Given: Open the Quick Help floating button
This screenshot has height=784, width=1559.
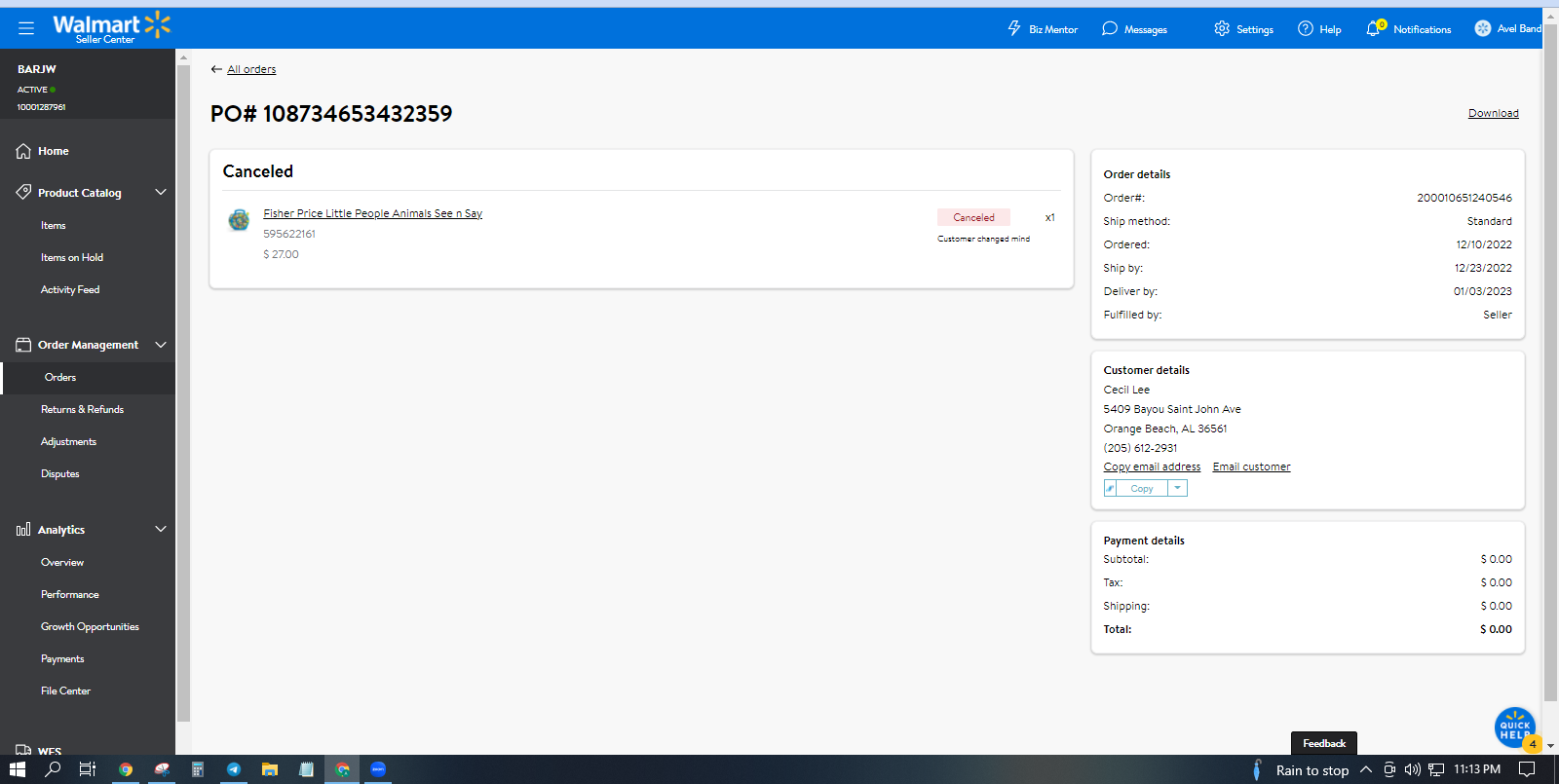Looking at the screenshot, I should pos(1515,728).
